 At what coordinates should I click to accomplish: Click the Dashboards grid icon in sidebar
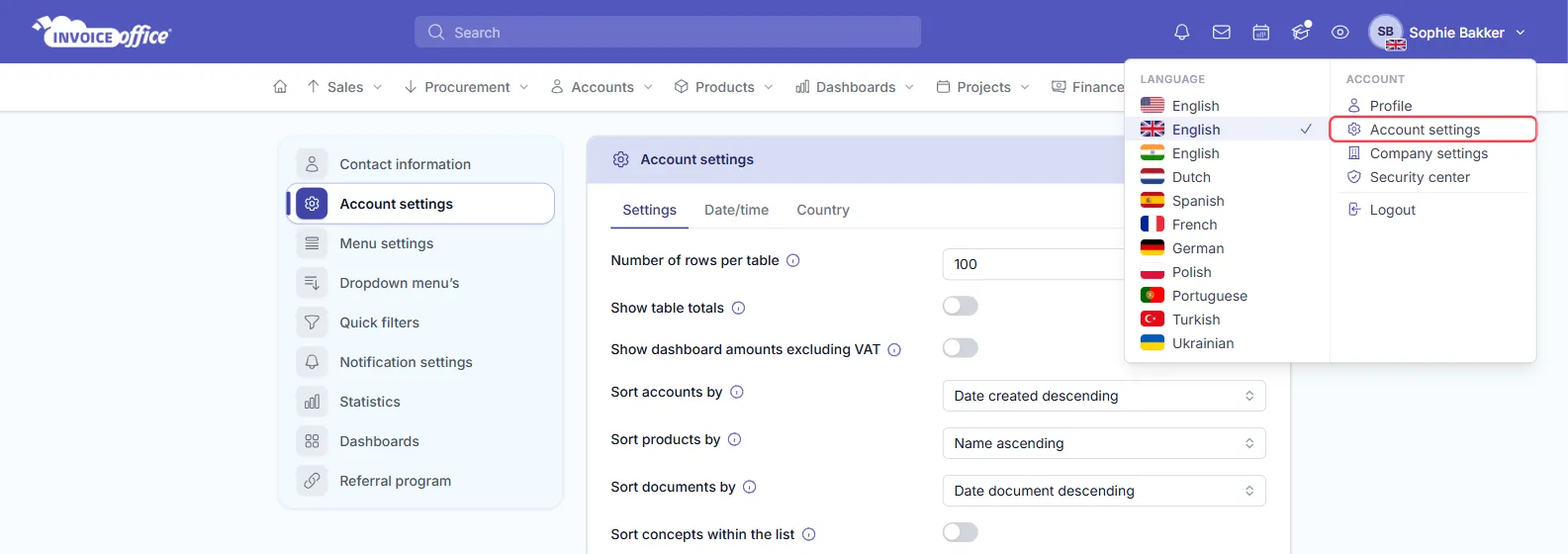pyautogui.click(x=312, y=441)
